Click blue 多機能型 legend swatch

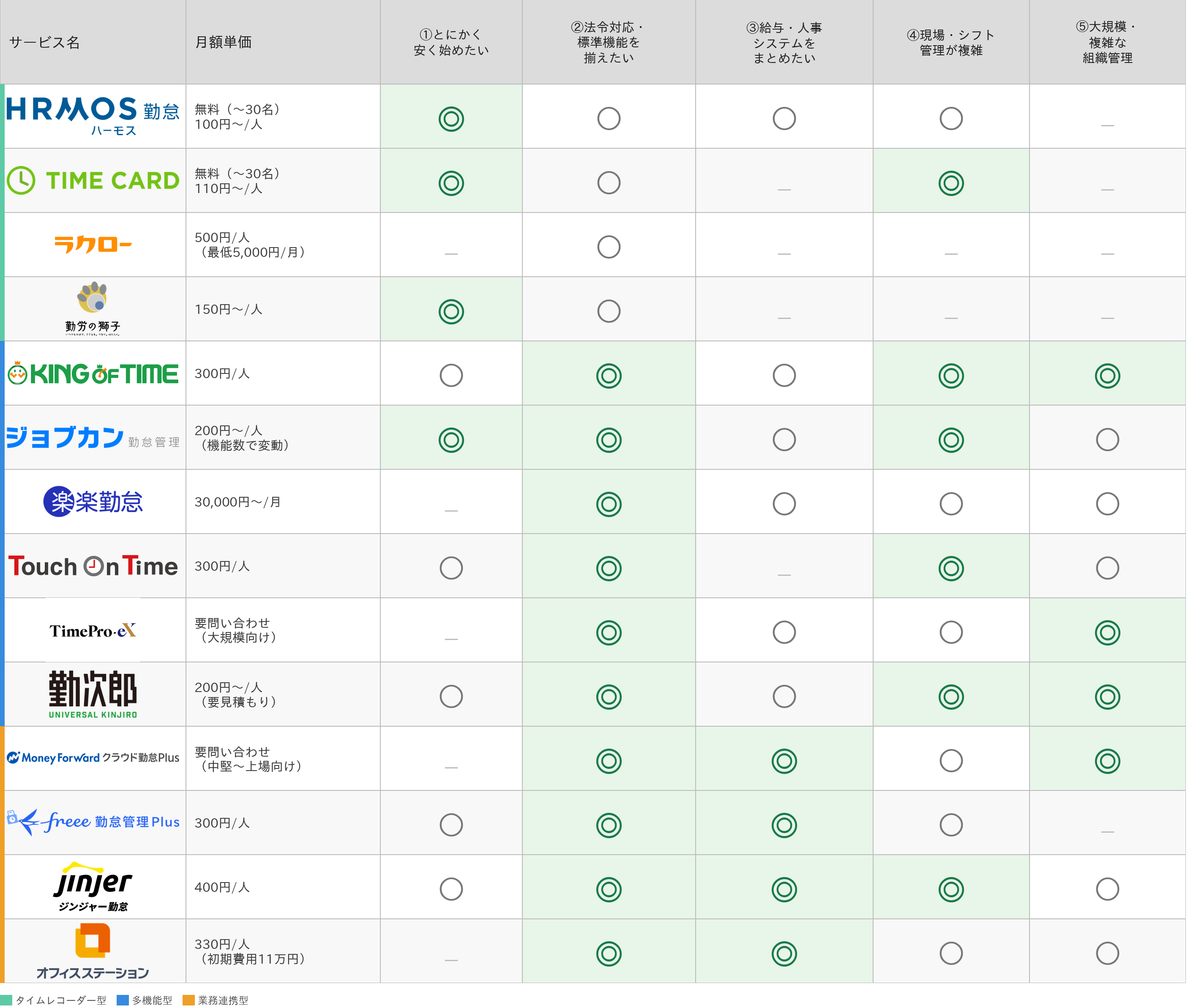(x=122, y=1000)
